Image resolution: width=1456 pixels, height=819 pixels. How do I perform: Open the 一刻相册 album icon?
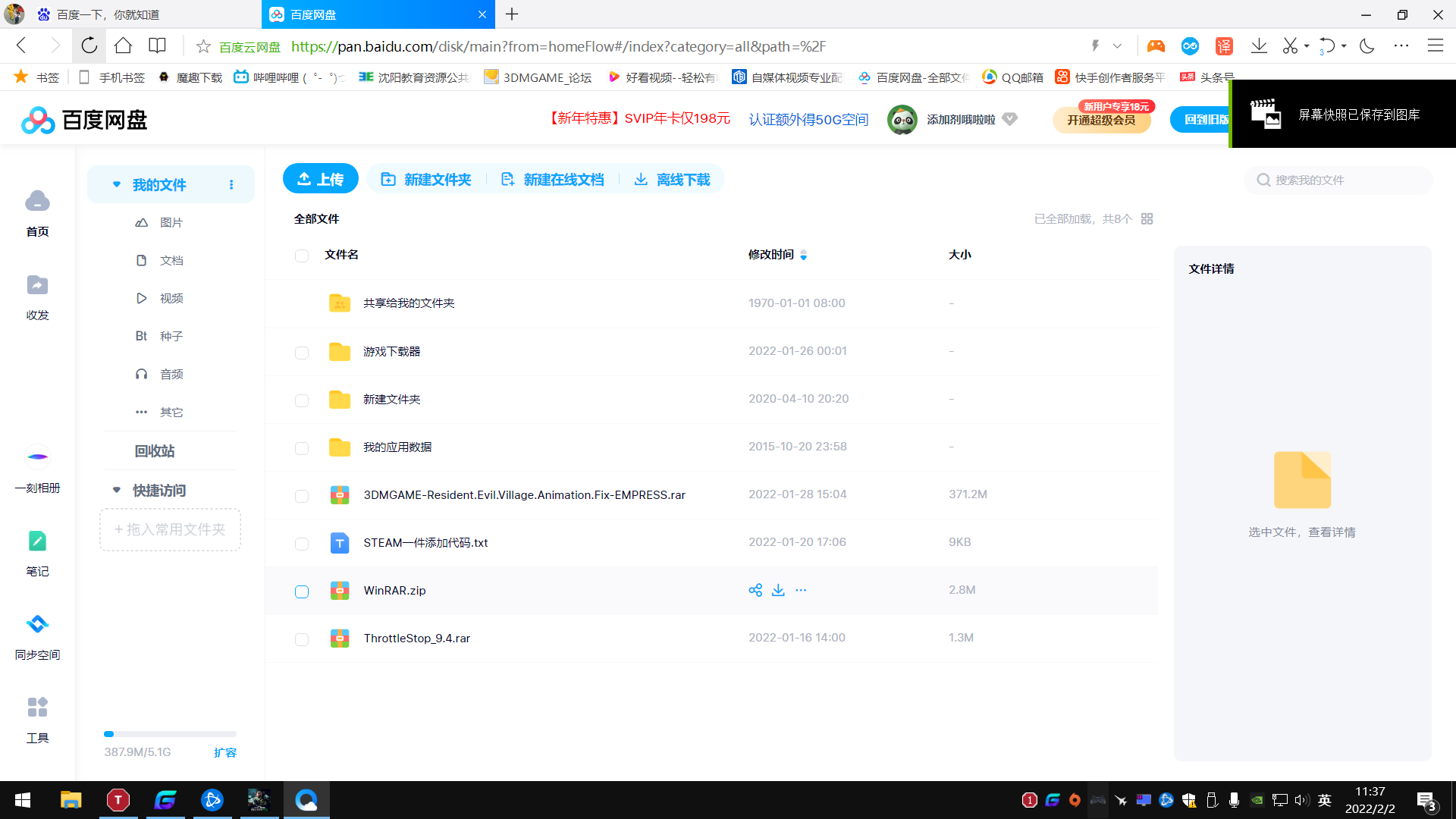37,457
